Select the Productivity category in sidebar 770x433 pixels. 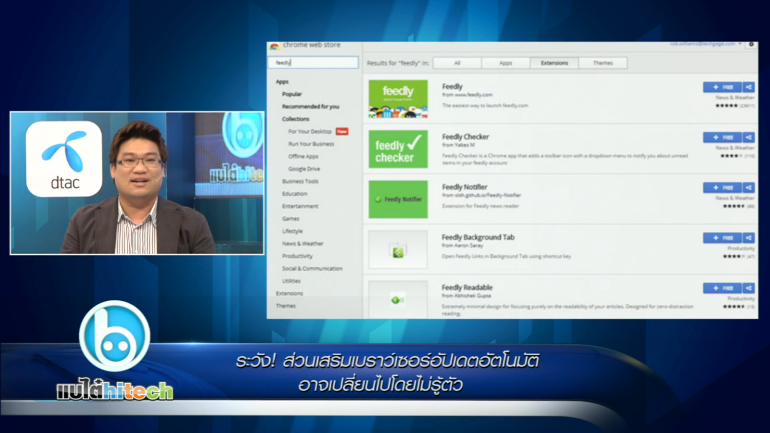[x=297, y=256]
